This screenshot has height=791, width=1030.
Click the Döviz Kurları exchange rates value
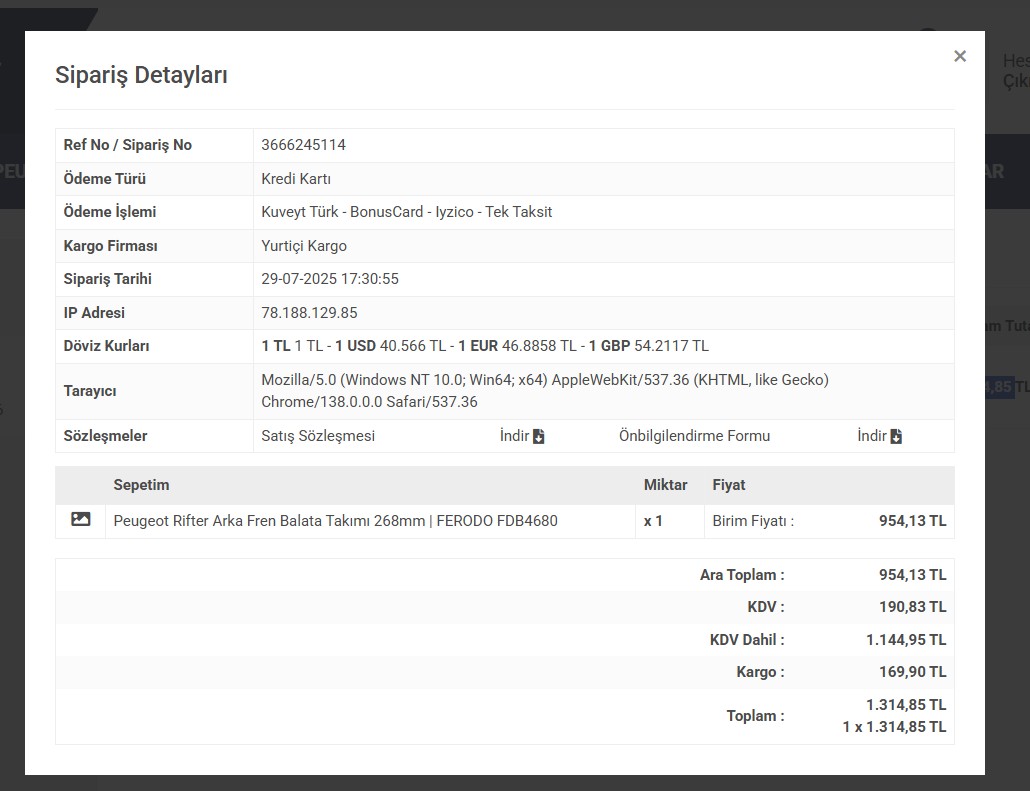tap(485, 346)
